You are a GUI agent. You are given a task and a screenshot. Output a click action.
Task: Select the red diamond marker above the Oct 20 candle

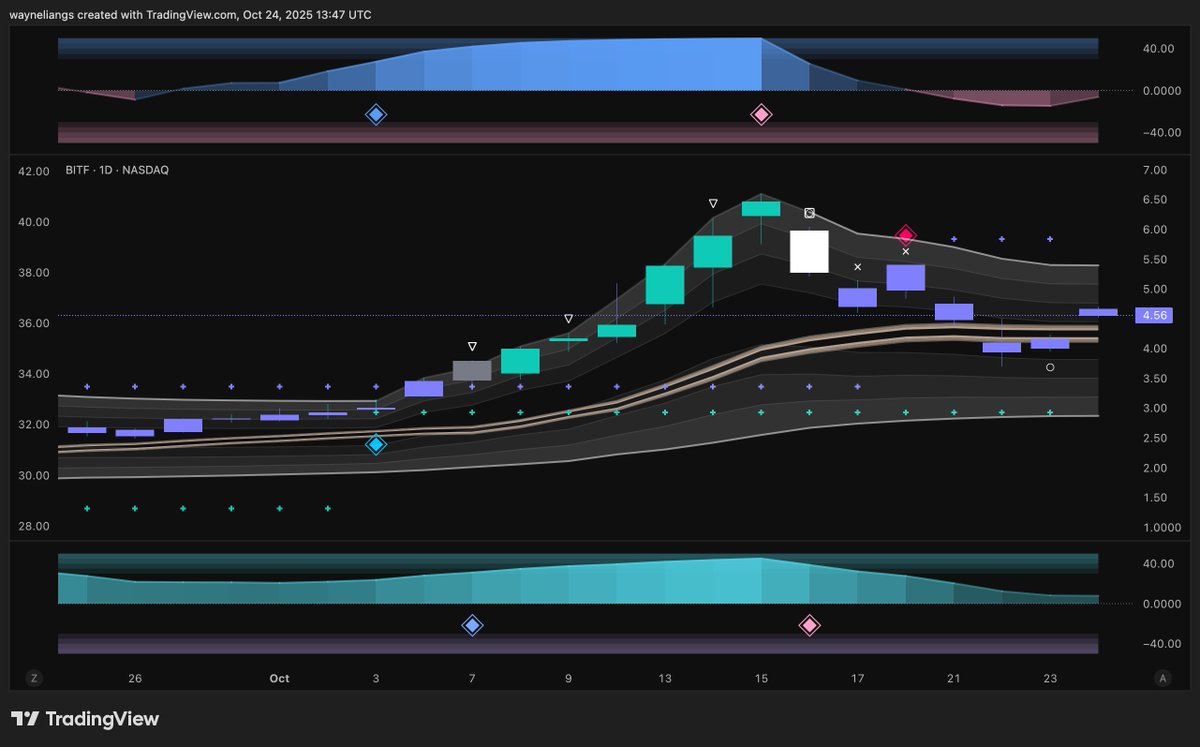(x=906, y=236)
